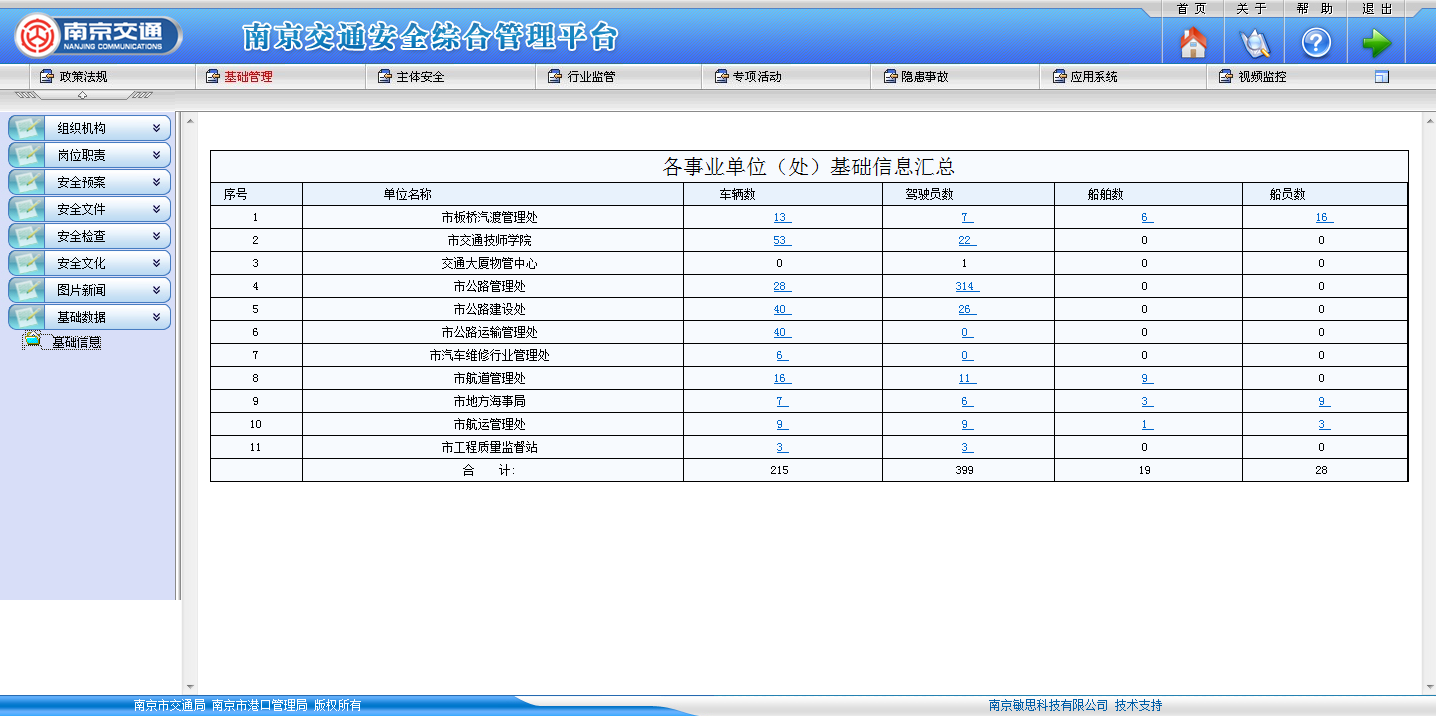This screenshot has width=1436, height=716.
Task: Click the icon beside 政策法规 menu
Action: (46, 77)
